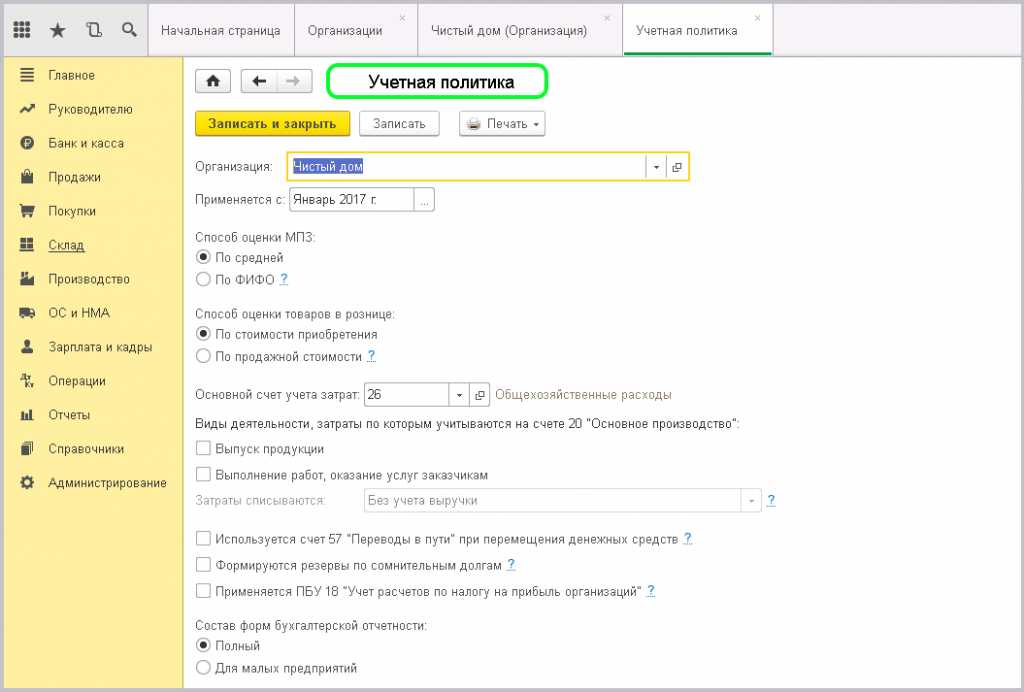Click the Продажи shopping bag icon
Screen dimensions: 1024x692
point(27,177)
